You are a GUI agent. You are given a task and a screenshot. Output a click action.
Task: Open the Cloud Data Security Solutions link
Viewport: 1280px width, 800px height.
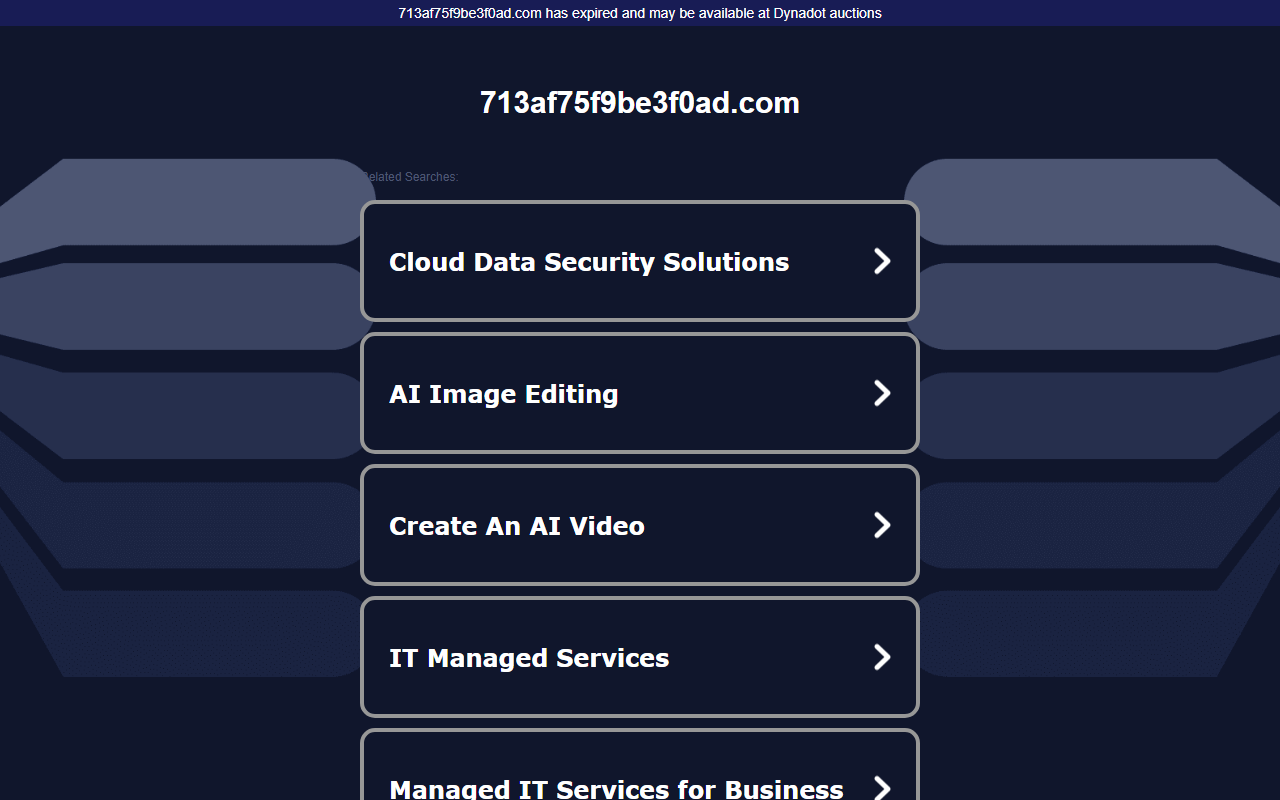coord(640,261)
